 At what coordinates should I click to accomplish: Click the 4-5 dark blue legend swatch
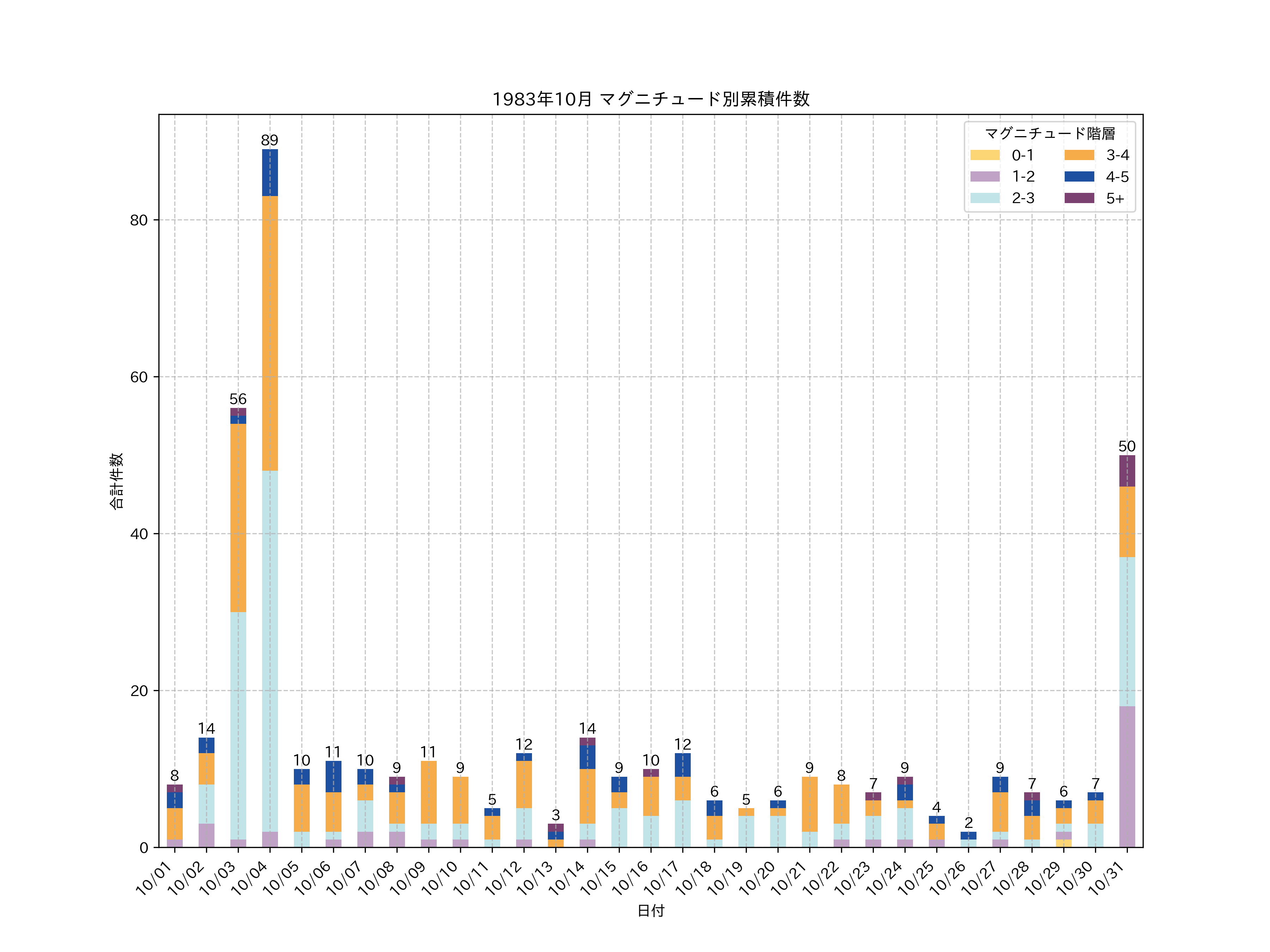[1079, 177]
